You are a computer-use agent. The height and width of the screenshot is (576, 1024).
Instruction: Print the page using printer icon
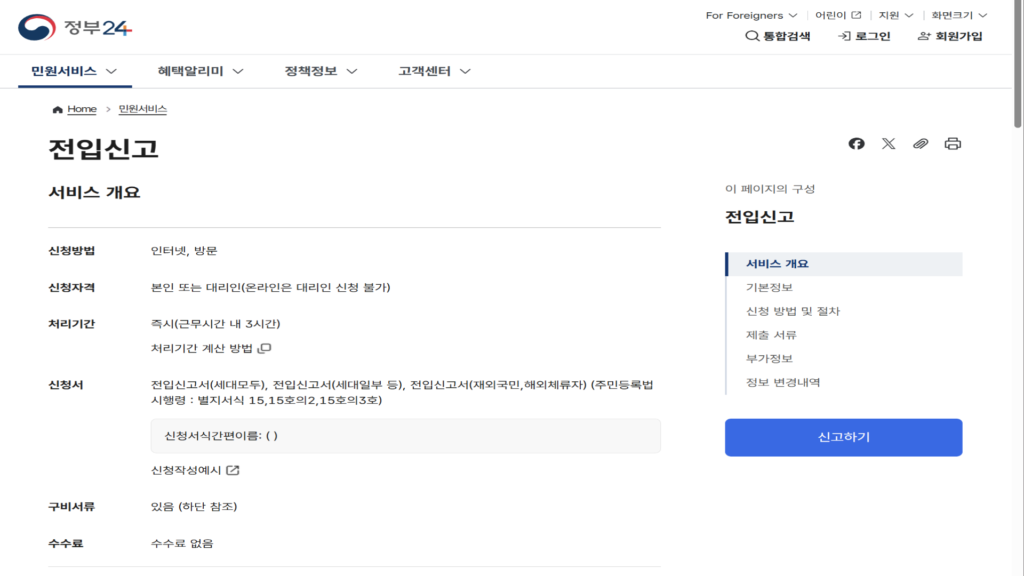tap(952, 144)
